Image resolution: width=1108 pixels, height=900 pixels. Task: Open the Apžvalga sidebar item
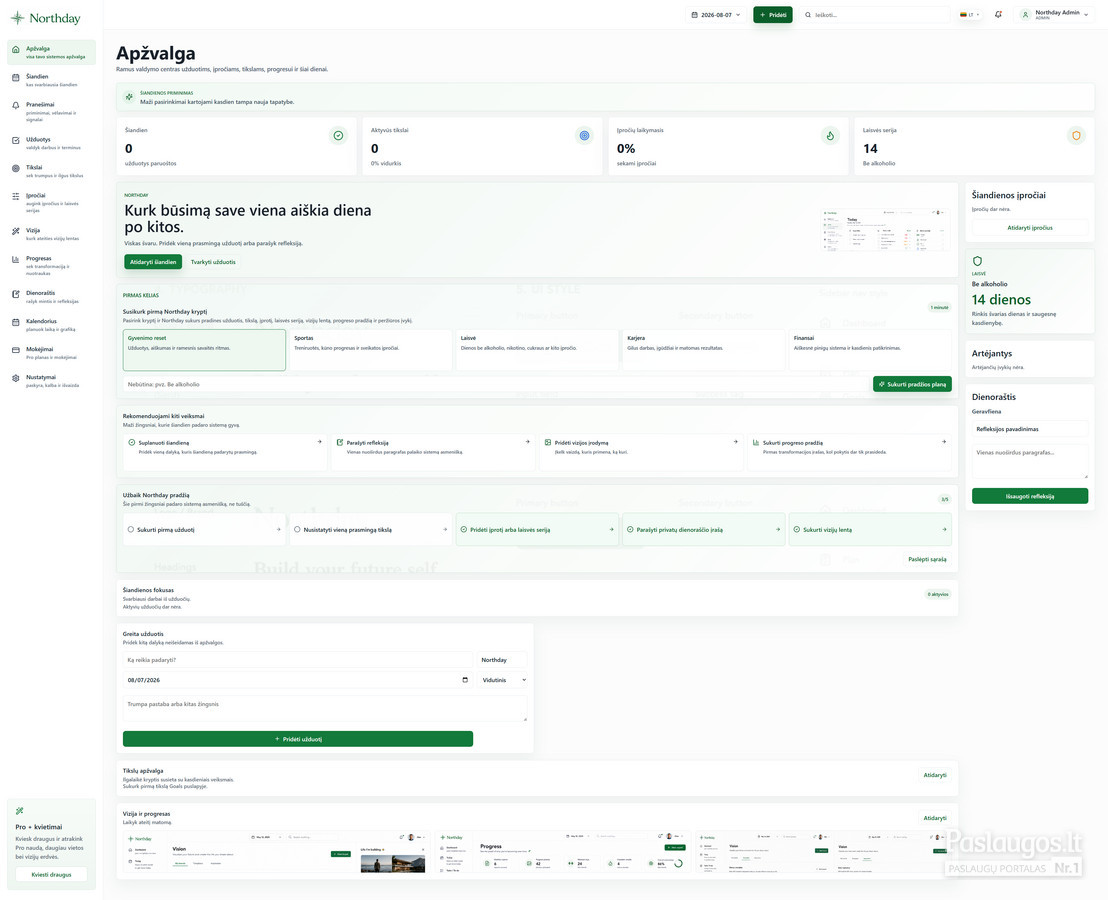point(51,52)
